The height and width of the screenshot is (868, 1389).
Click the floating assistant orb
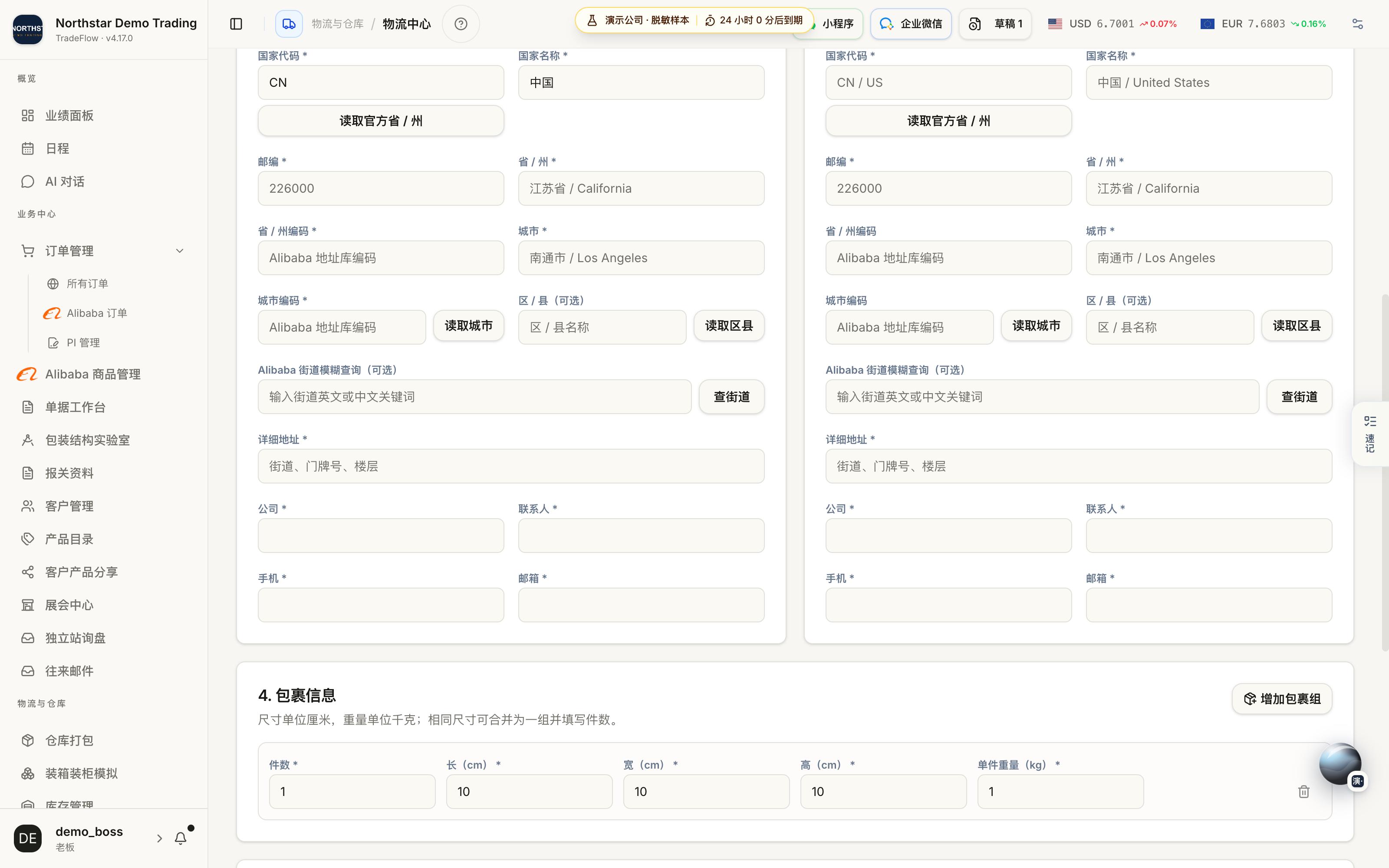click(x=1340, y=763)
